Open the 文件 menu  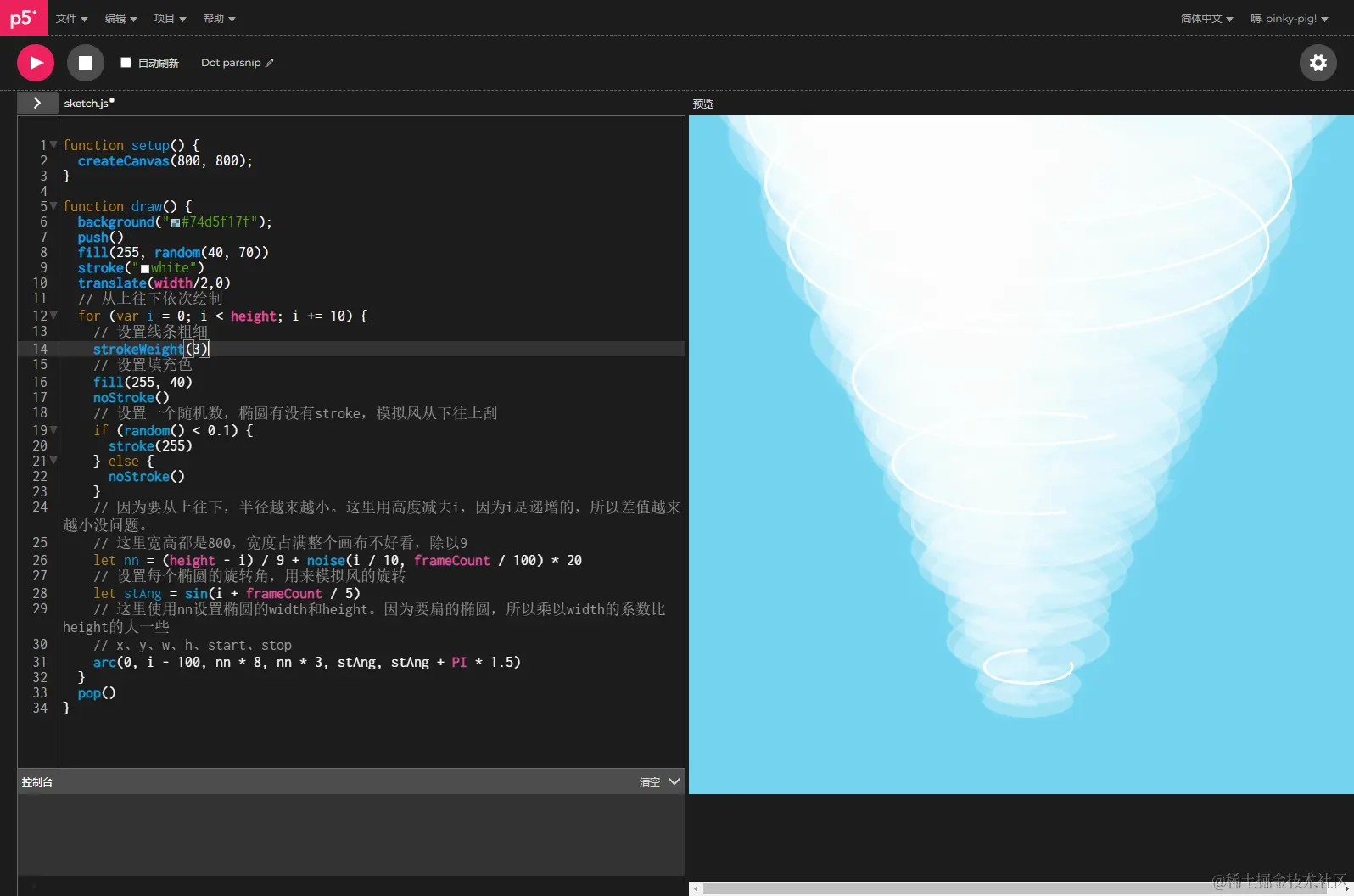(x=72, y=18)
